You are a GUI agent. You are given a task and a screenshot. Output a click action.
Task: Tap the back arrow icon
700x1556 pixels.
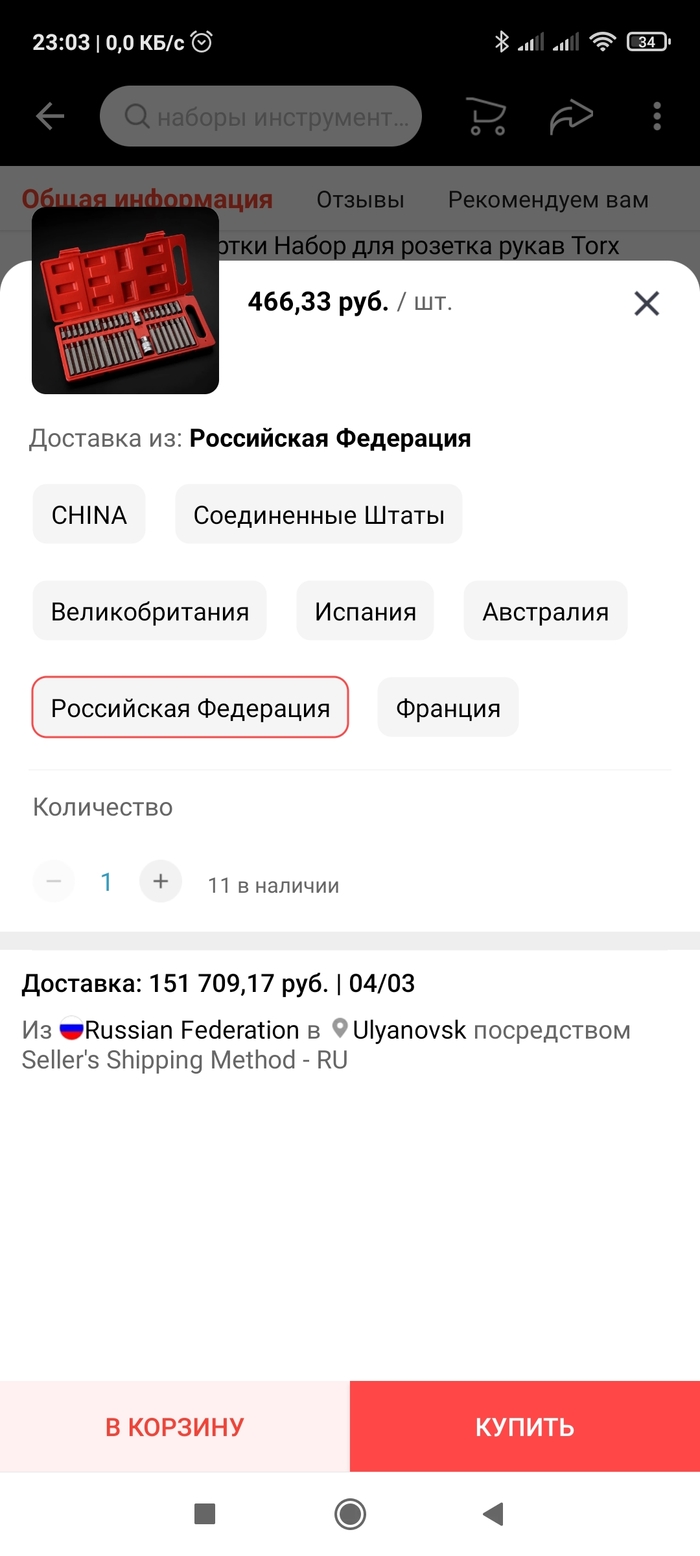pyautogui.click(x=50, y=117)
